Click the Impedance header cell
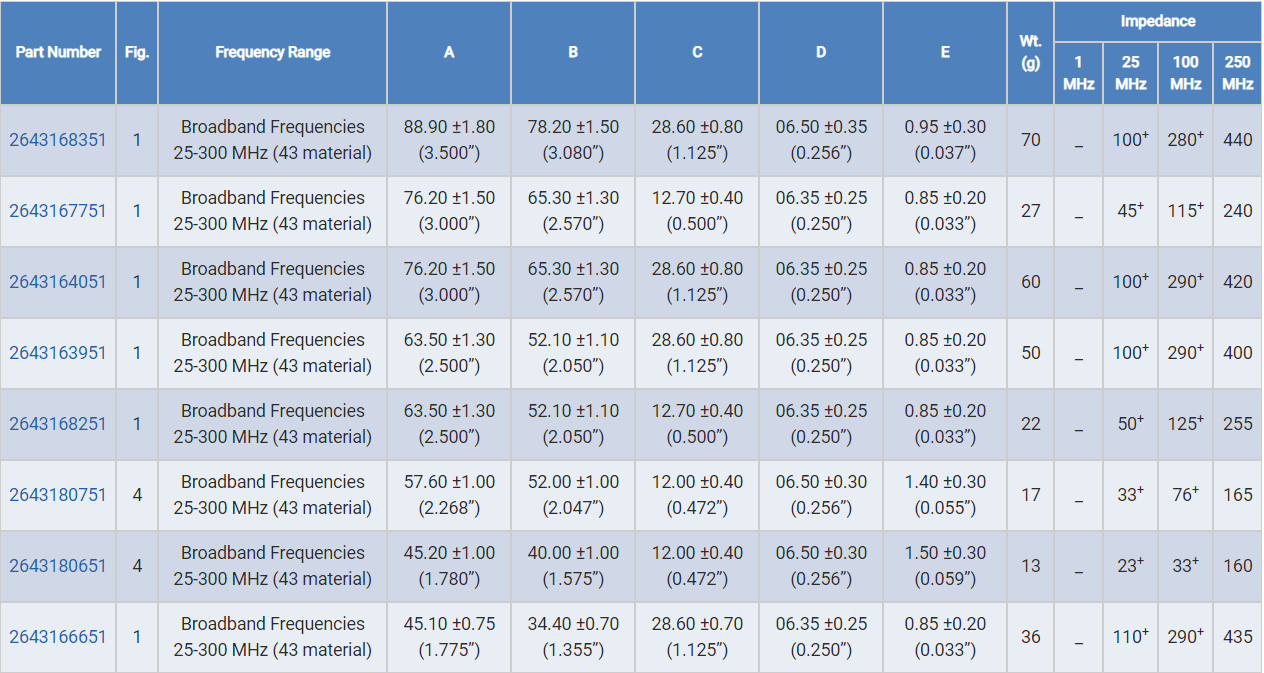Image resolution: width=1264 pixels, height=673 pixels. 1158,21
